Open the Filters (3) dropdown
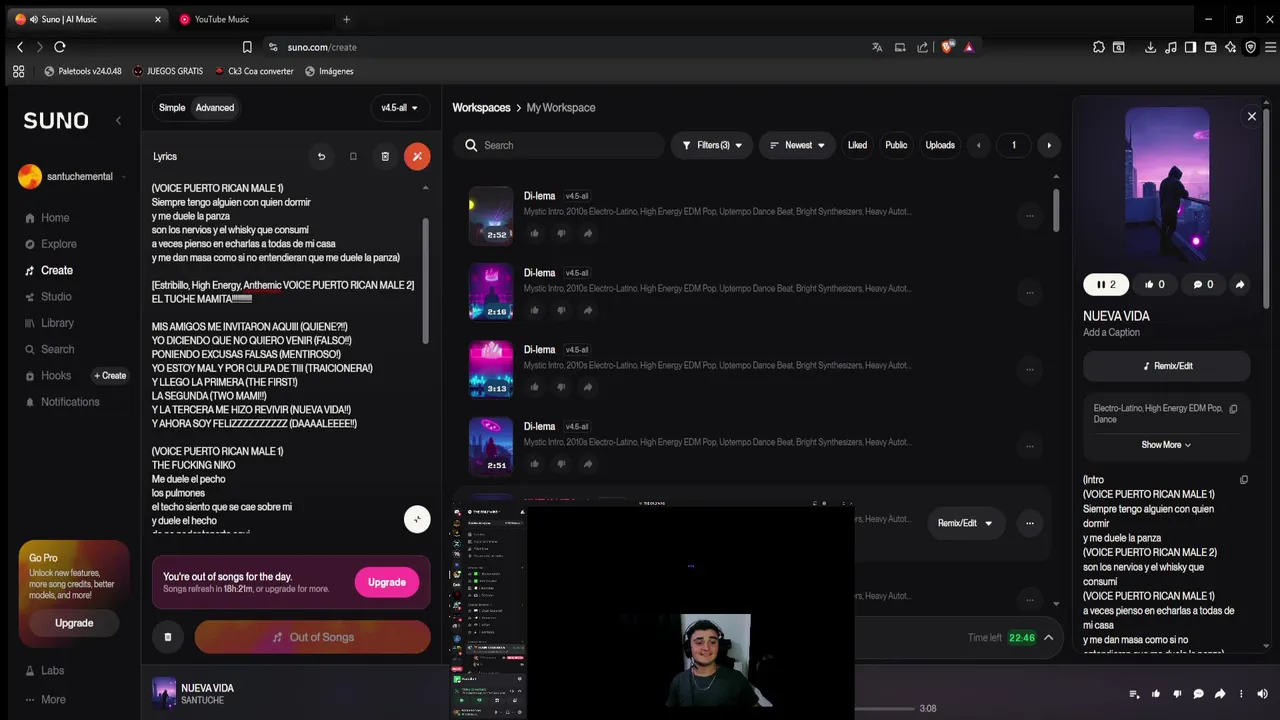Image resolution: width=1280 pixels, height=720 pixels. (711, 145)
